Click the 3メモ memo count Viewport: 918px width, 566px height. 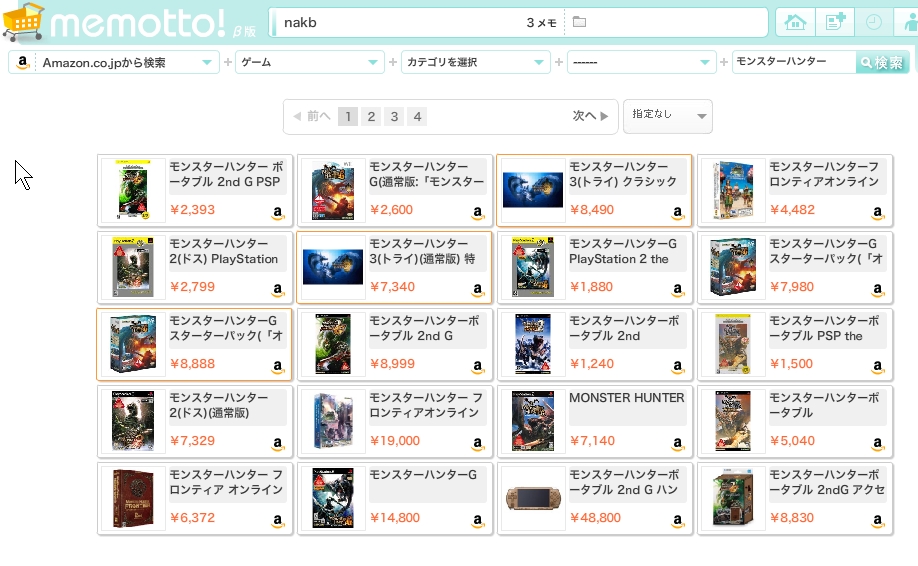click(x=541, y=23)
